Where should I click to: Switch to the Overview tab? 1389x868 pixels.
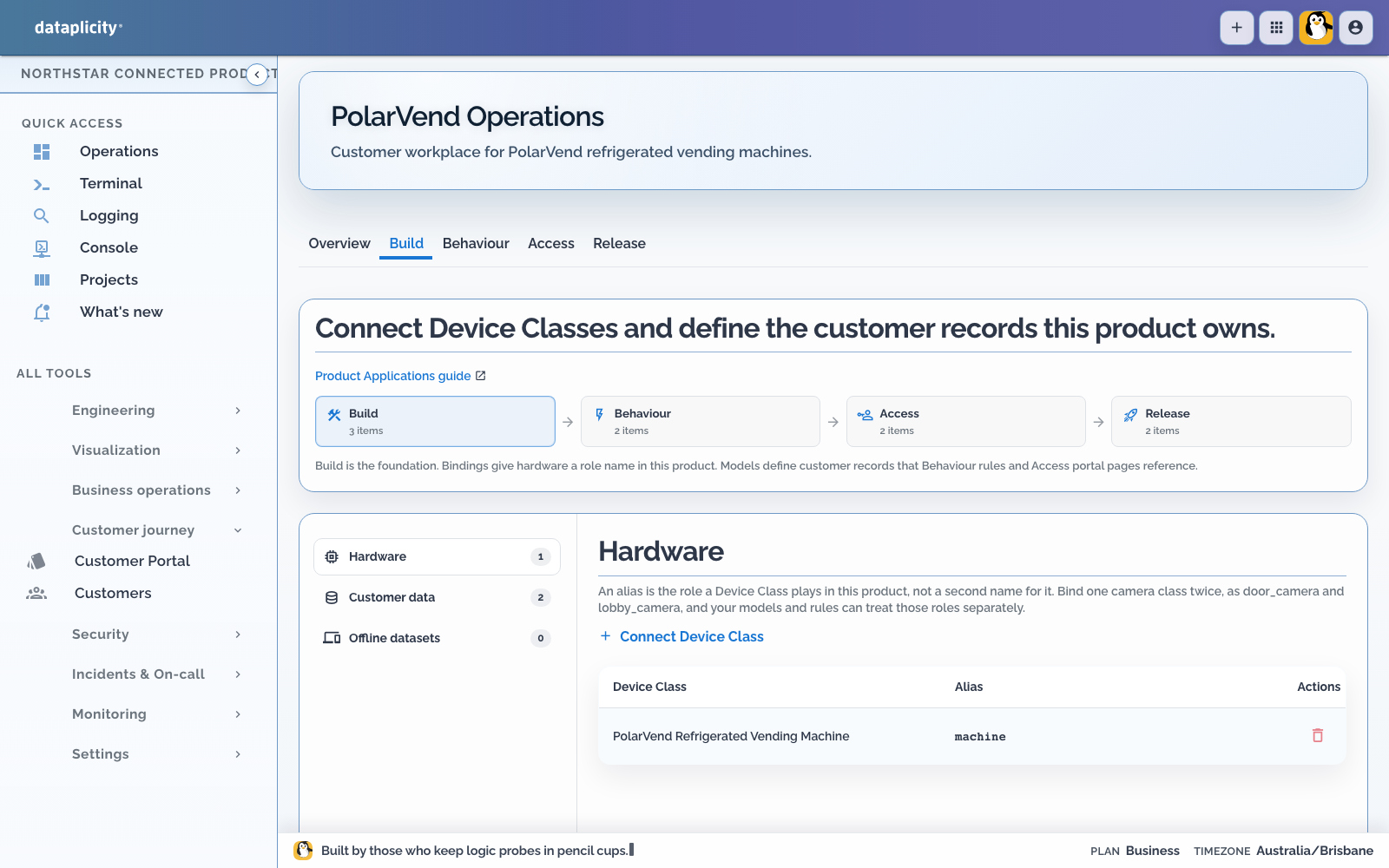point(339,244)
